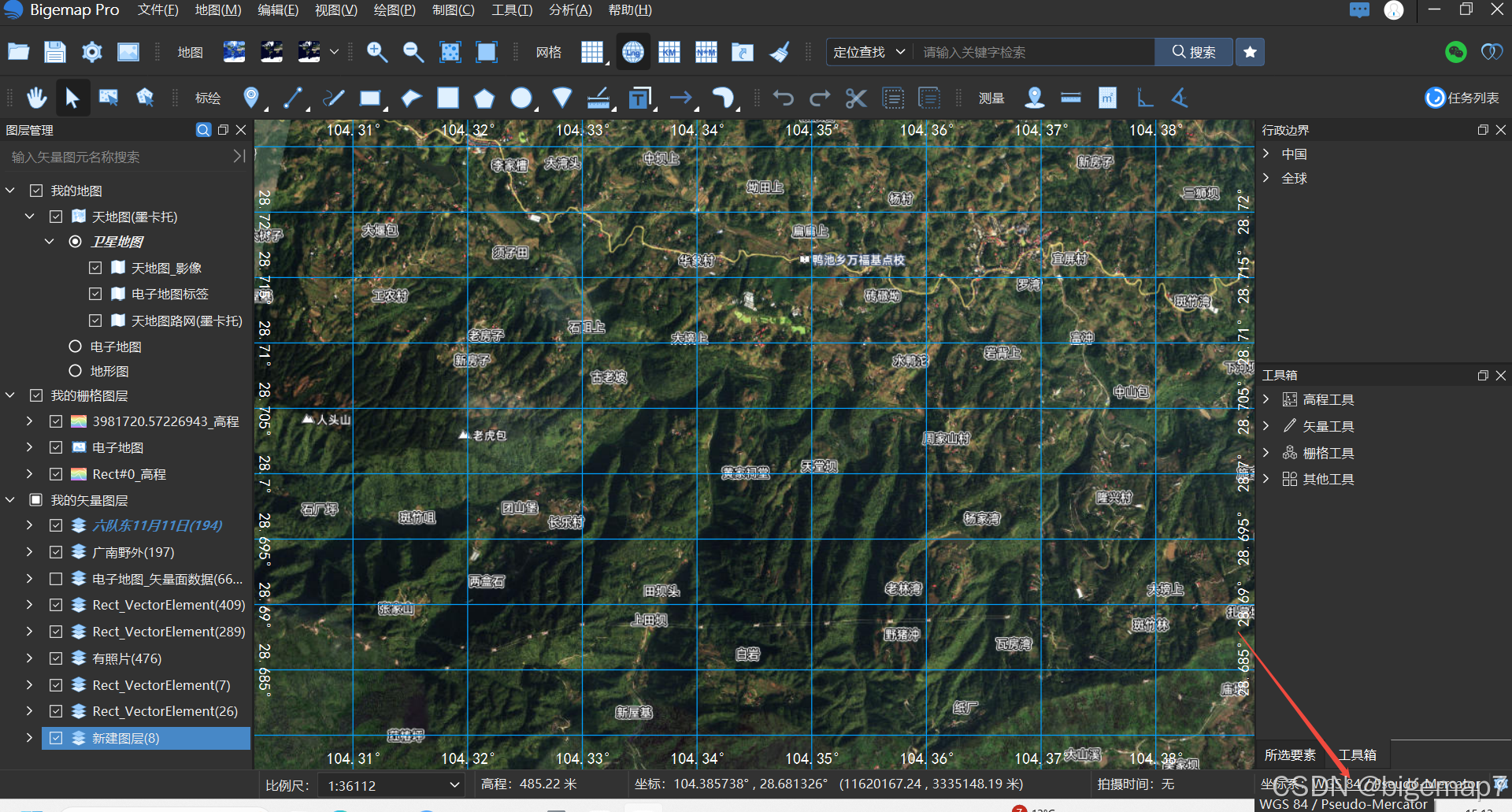
Task: Open the 任务列表 task list
Action: [1462, 98]
